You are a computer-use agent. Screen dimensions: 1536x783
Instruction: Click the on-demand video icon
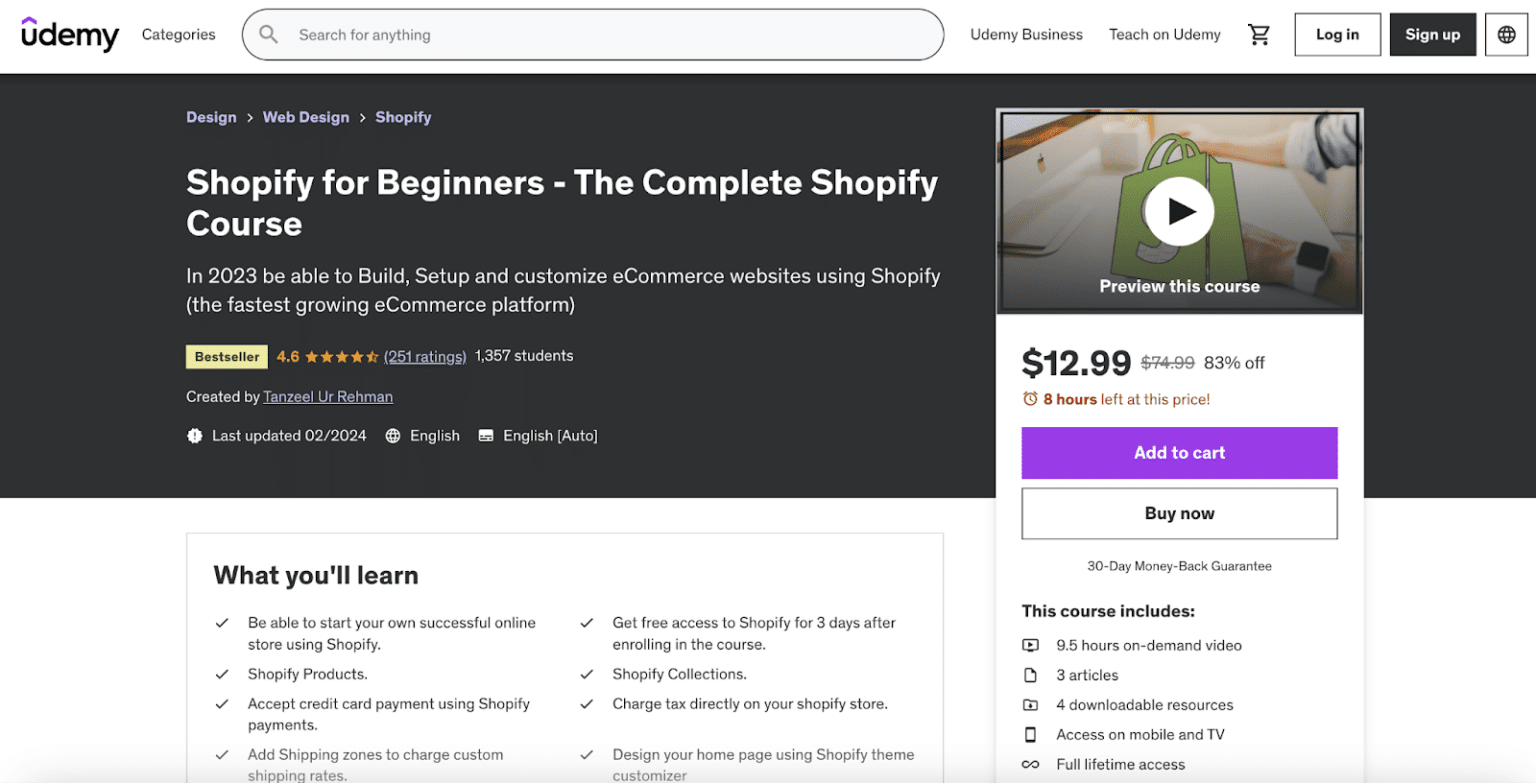coord(1031,645)
